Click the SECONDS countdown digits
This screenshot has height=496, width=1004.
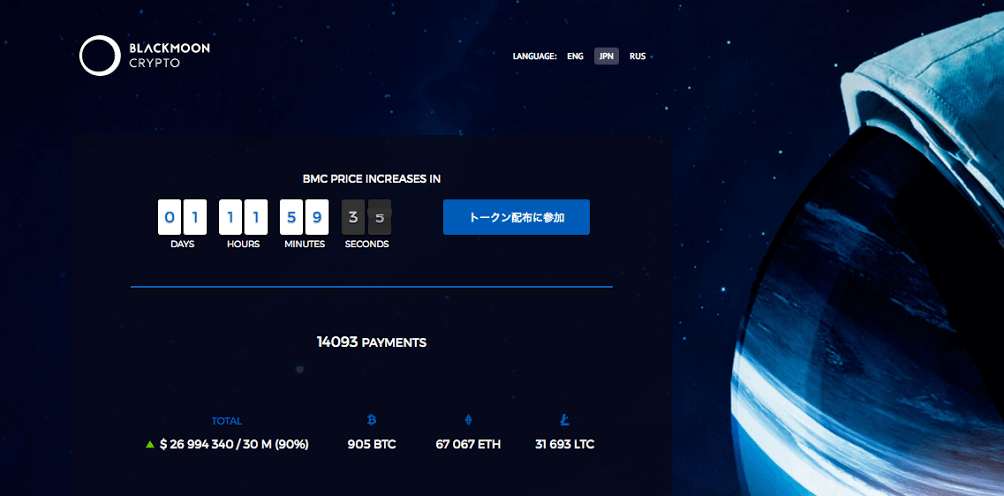(x=366, y=217)
